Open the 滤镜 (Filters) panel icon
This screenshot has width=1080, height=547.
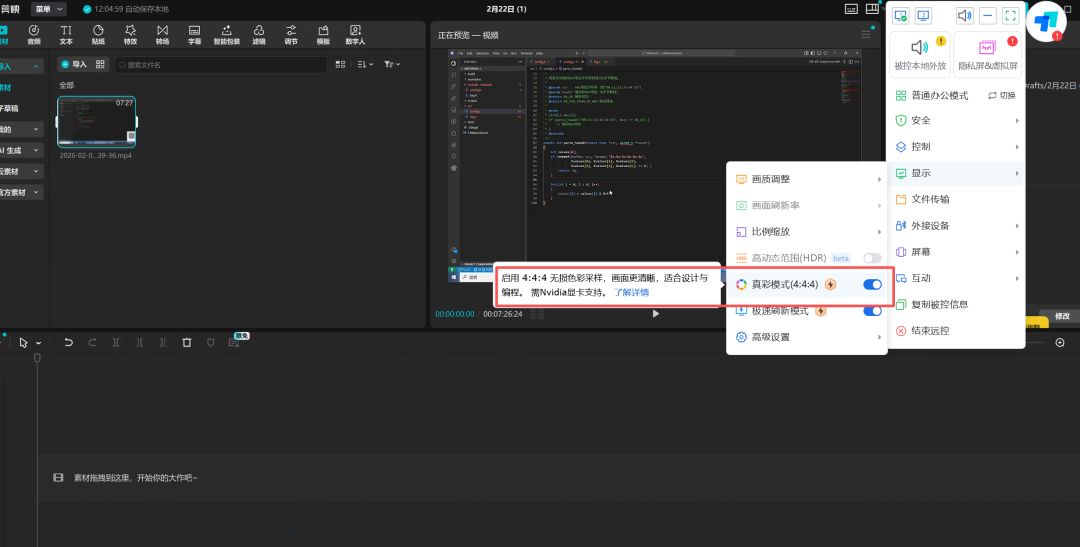[x=259, y=35]
